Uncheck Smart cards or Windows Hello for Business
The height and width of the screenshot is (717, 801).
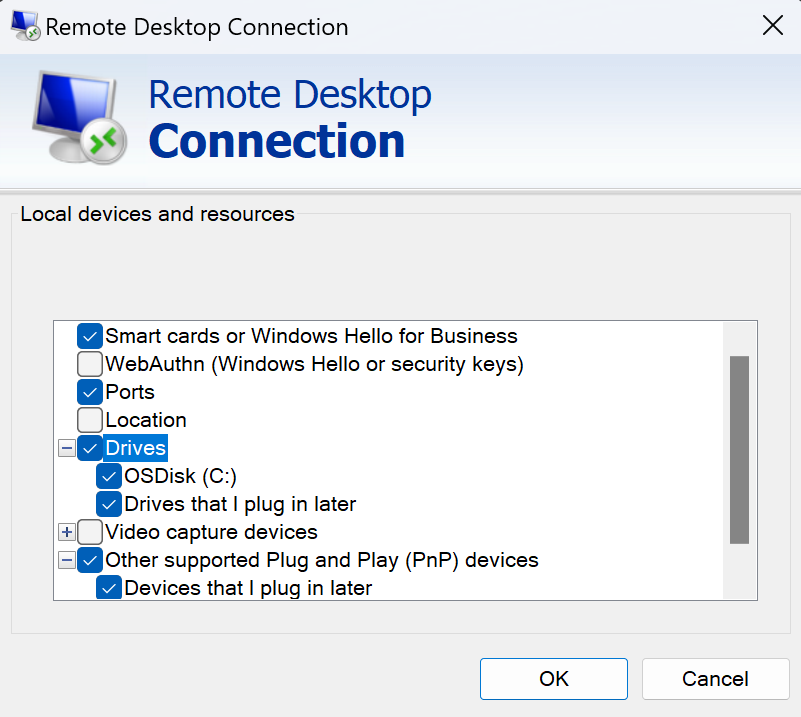[x=90, y=336]
